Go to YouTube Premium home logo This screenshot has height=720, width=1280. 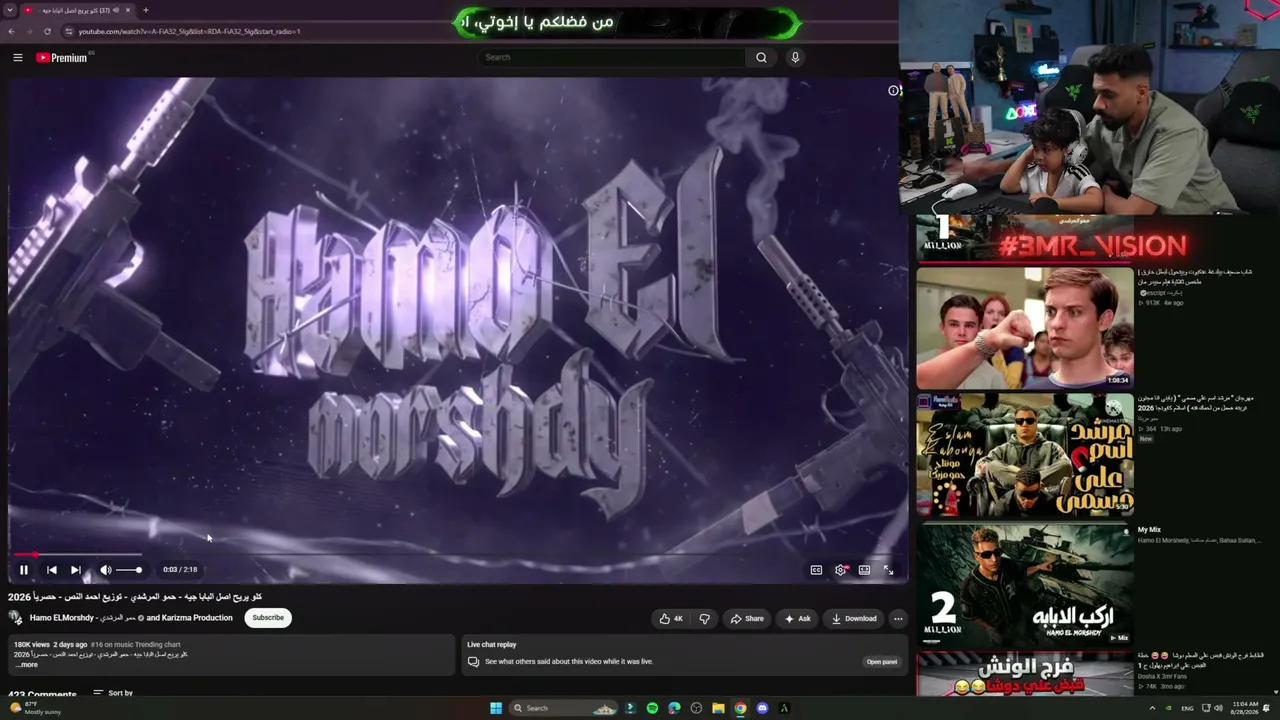(x=62, y=57)
